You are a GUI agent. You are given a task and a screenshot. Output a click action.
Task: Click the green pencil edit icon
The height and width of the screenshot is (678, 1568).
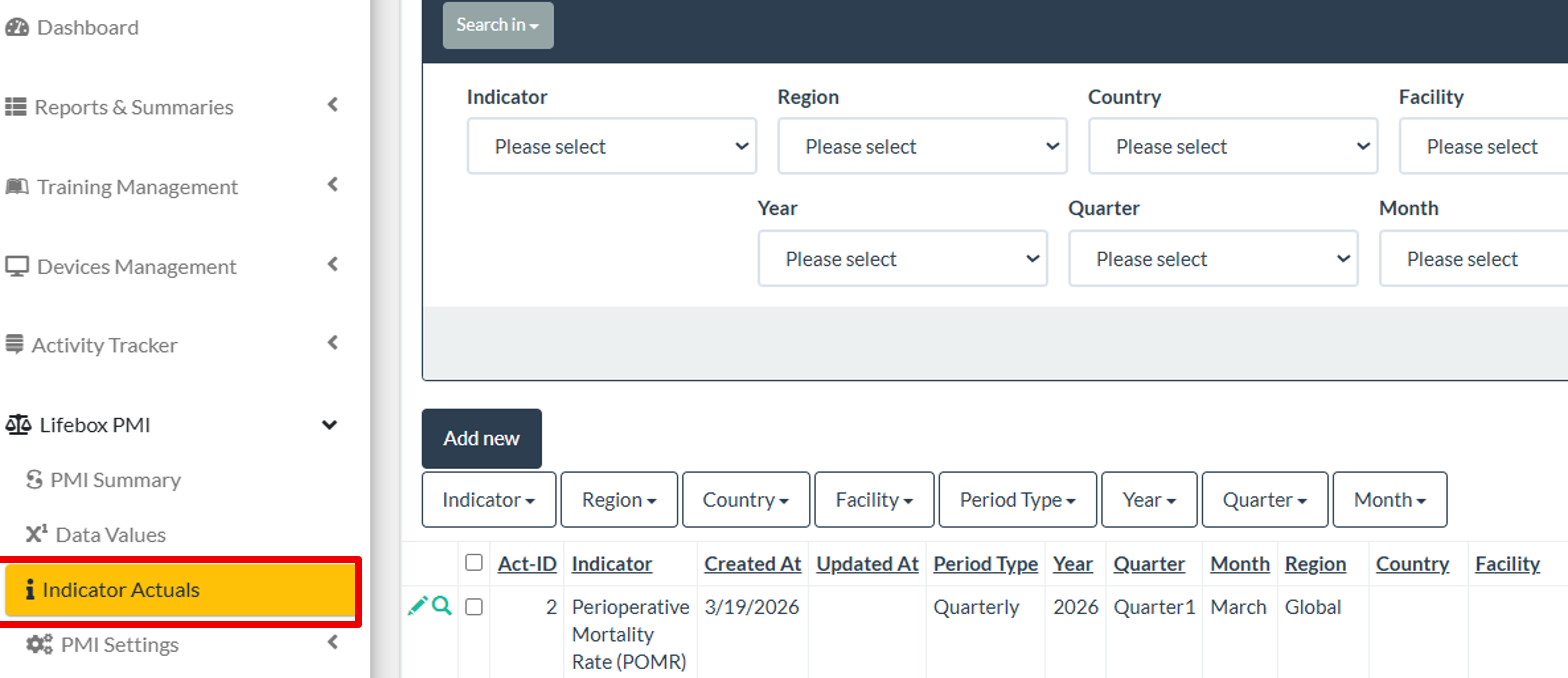click(418, 605)
